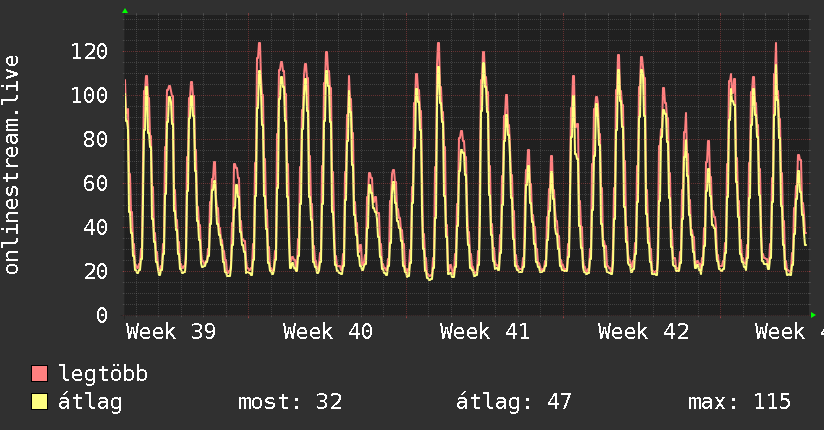This screenshot has width=824, height=430.
Task: Click the 120 y-axis tick label
Action: 89,52
